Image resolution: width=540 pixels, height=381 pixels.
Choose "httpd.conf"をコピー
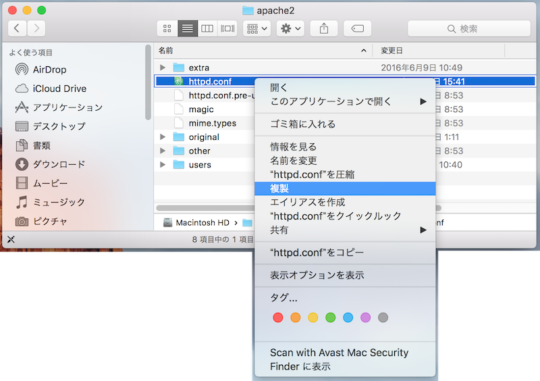345,253
